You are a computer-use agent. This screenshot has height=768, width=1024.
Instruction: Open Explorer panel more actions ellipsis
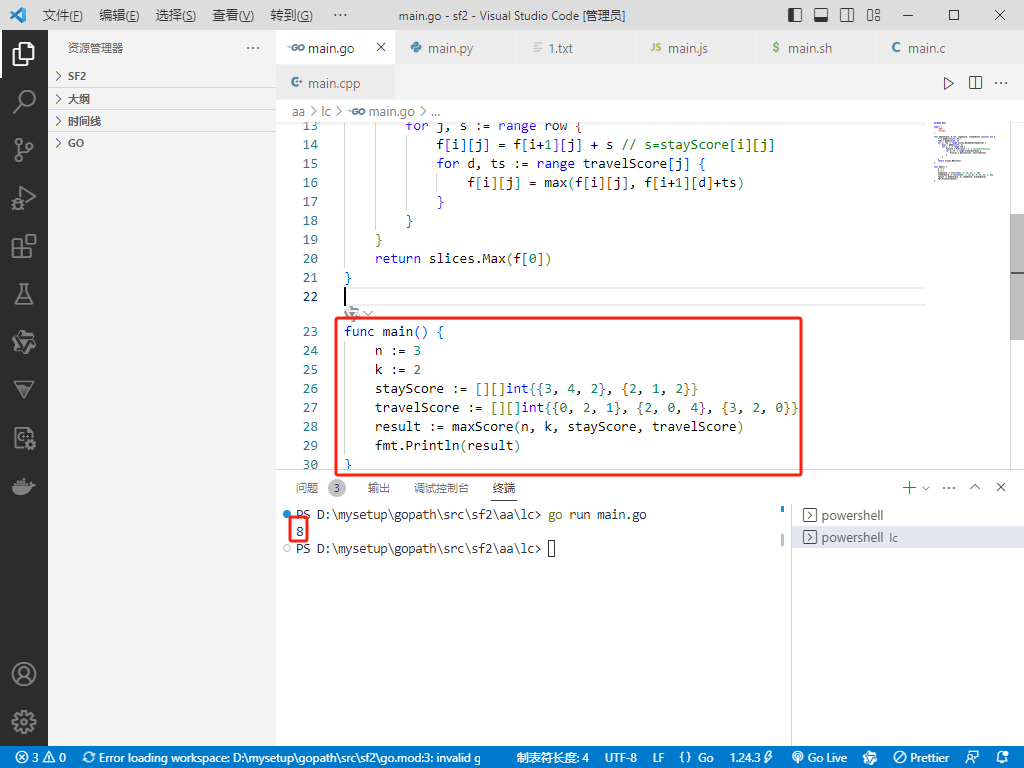pos(253,48)
